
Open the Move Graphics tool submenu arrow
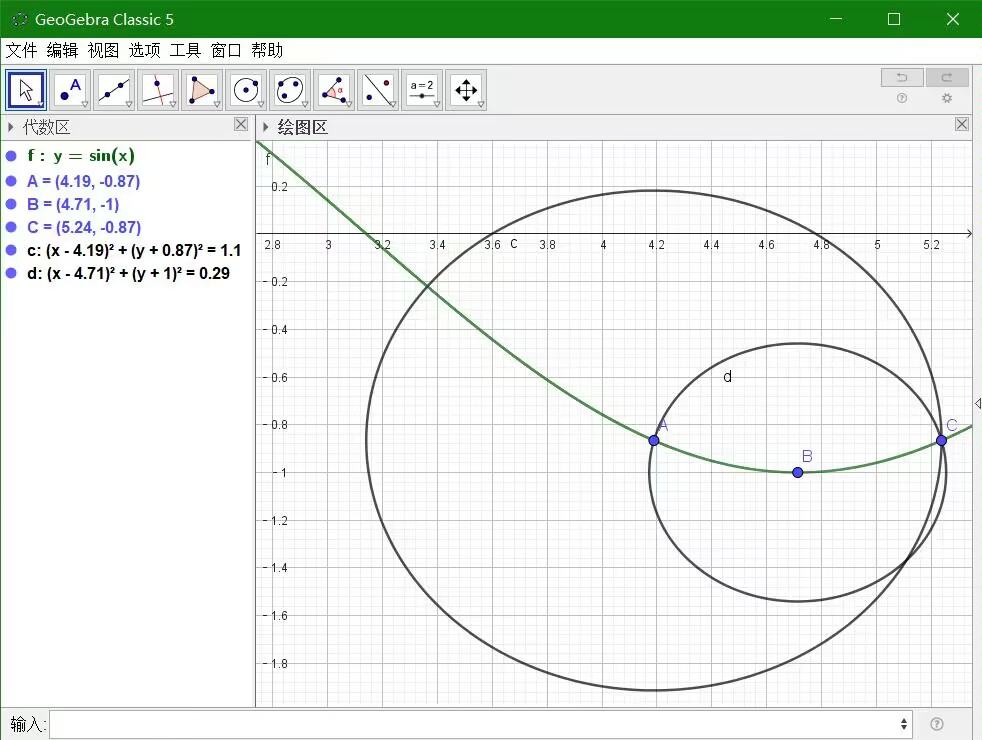[x=481, y=105]
